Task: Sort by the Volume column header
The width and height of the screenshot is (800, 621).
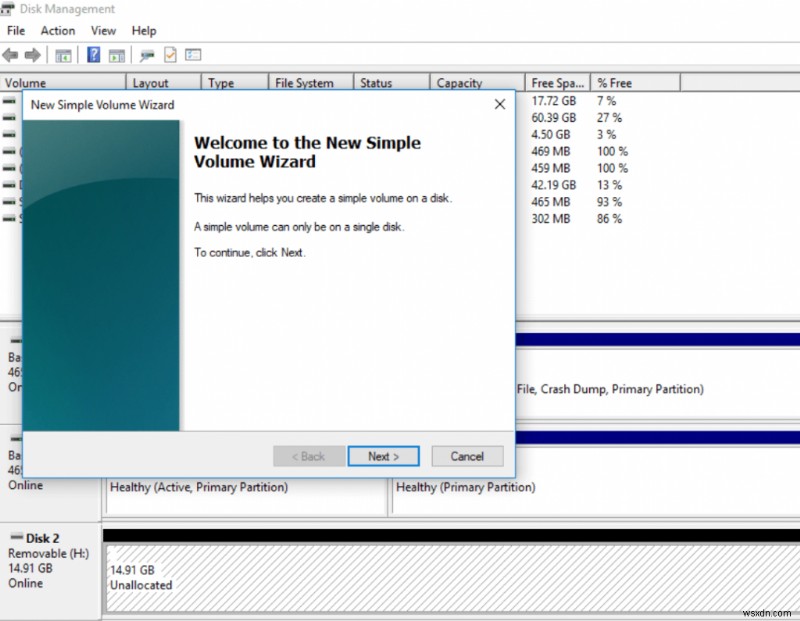Action: [x=63, y=83]
